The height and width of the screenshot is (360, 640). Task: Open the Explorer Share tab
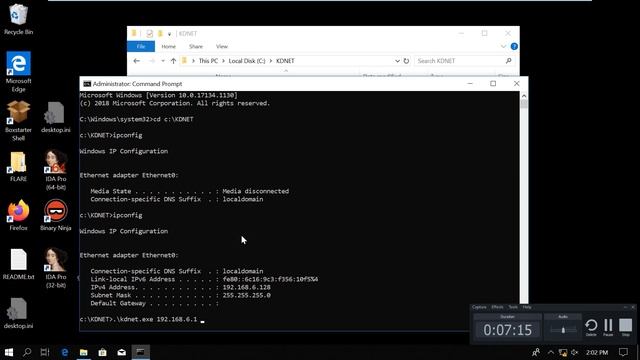coord(196,47)
